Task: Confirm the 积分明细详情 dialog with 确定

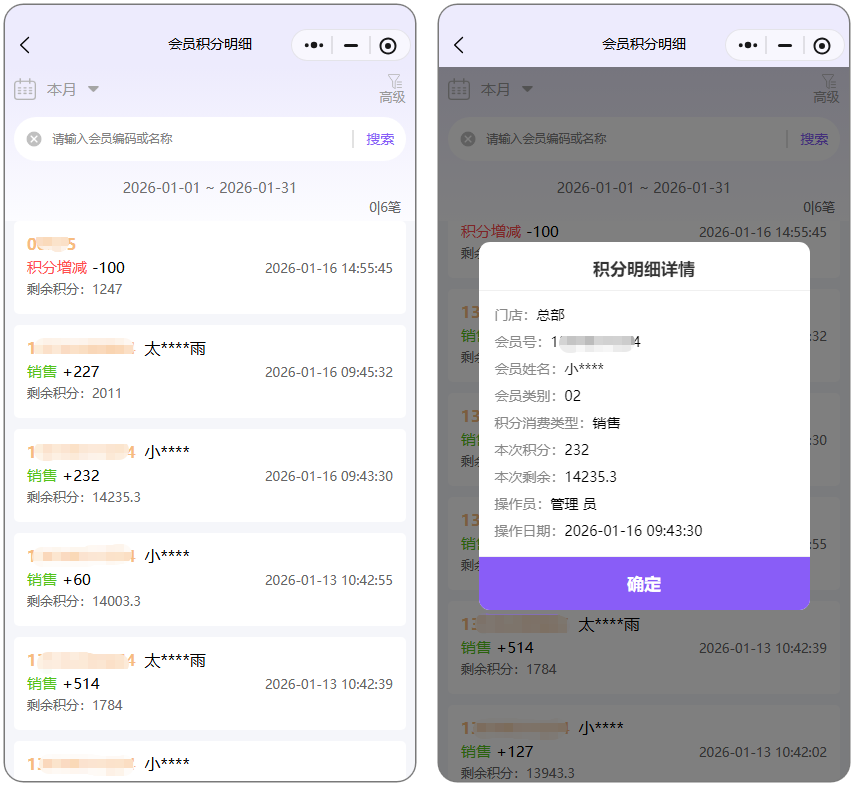Action: click(644, 584)
